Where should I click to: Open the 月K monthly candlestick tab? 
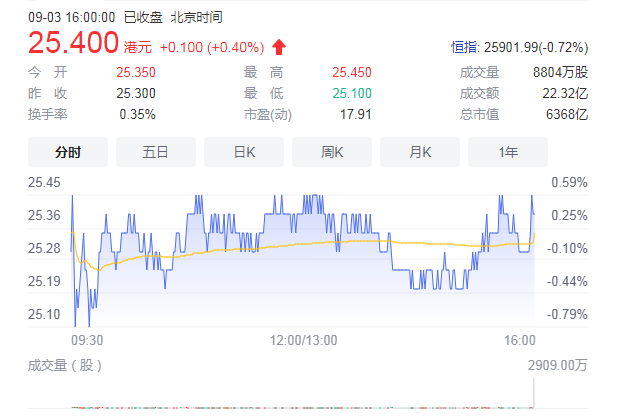click(x=420, y=152)
